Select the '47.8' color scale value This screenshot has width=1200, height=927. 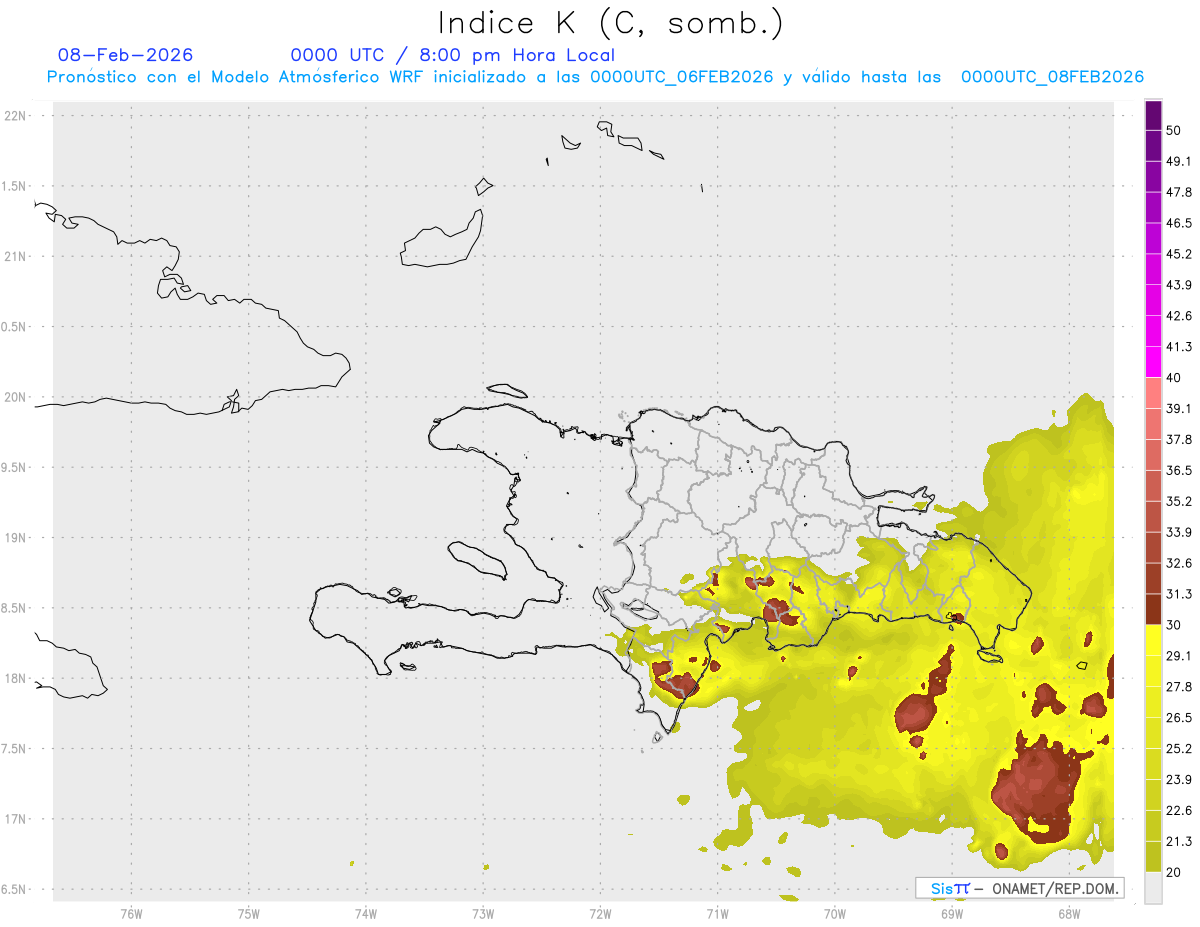coord(1179,192)
